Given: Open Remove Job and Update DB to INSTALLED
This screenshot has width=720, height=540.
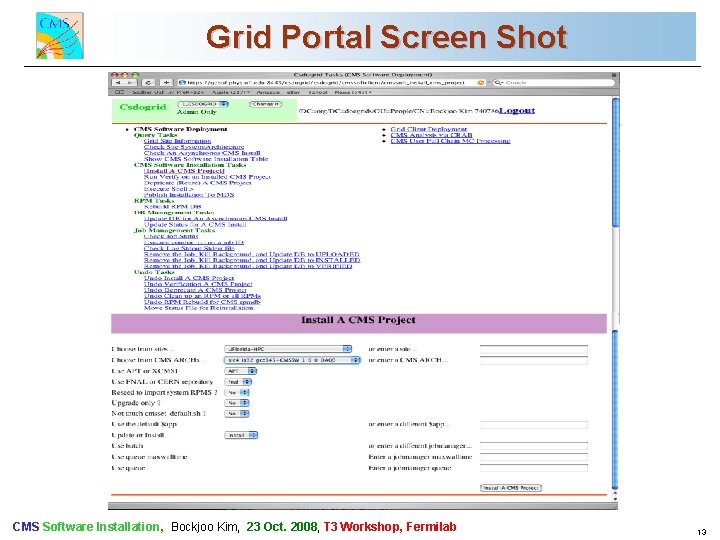Looking at the screenshot, I should click(252, 260).
